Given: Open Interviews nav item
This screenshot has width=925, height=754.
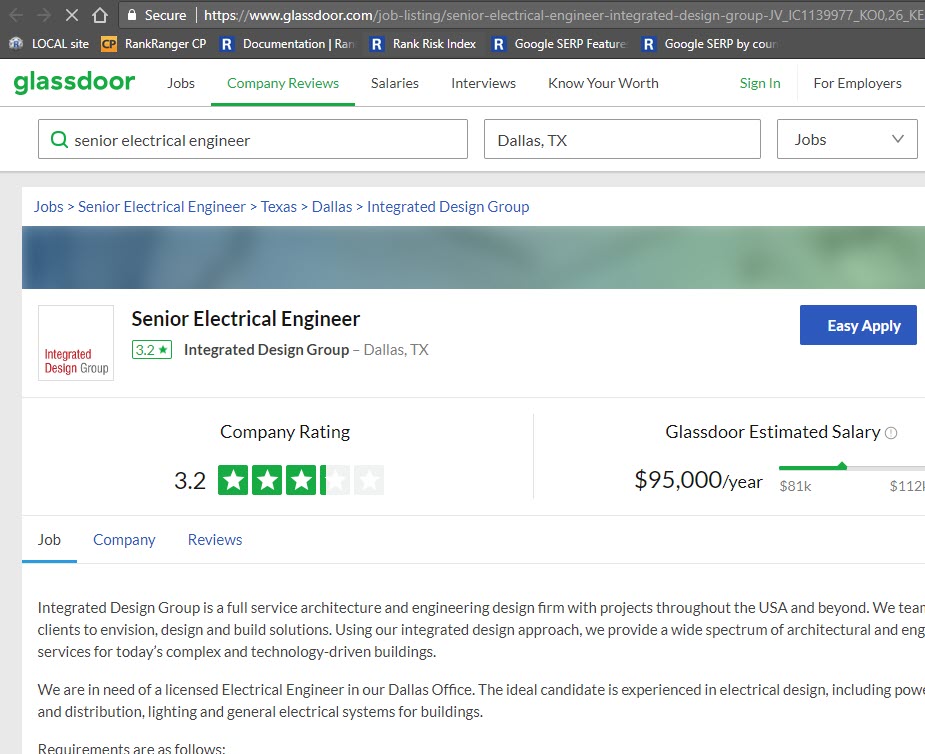Looking at the screenshot, I should point(483,83).
